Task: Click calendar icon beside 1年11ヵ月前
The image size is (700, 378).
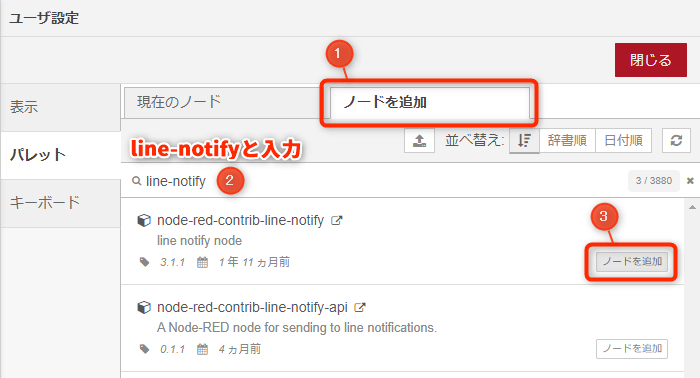Action: coord(202,262)
